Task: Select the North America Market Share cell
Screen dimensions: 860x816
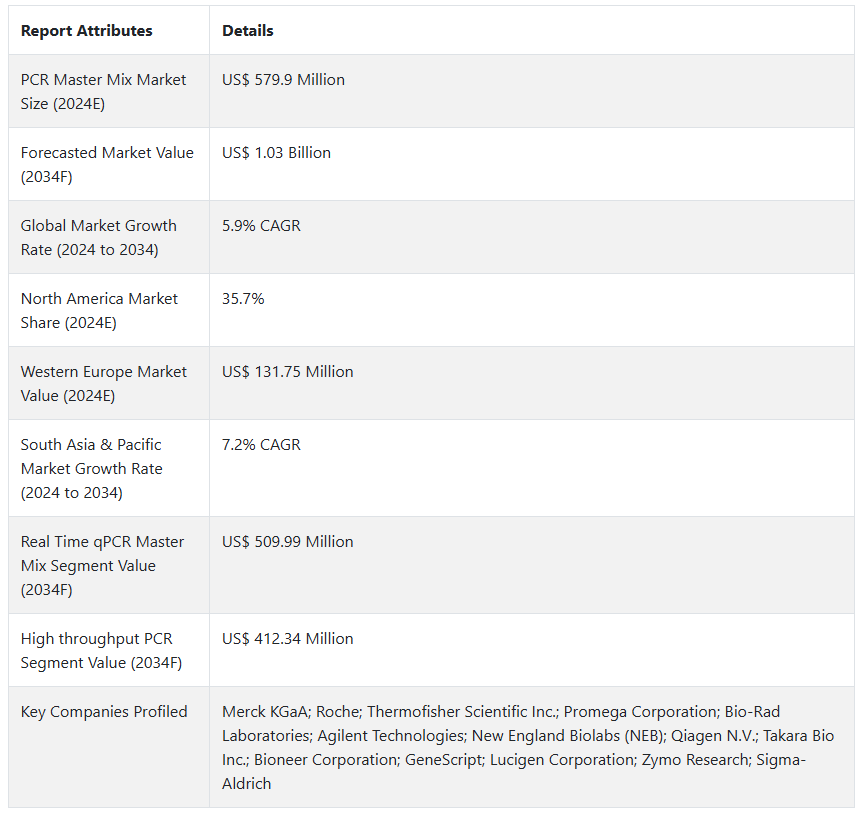Action: click(x=100, y=310)
